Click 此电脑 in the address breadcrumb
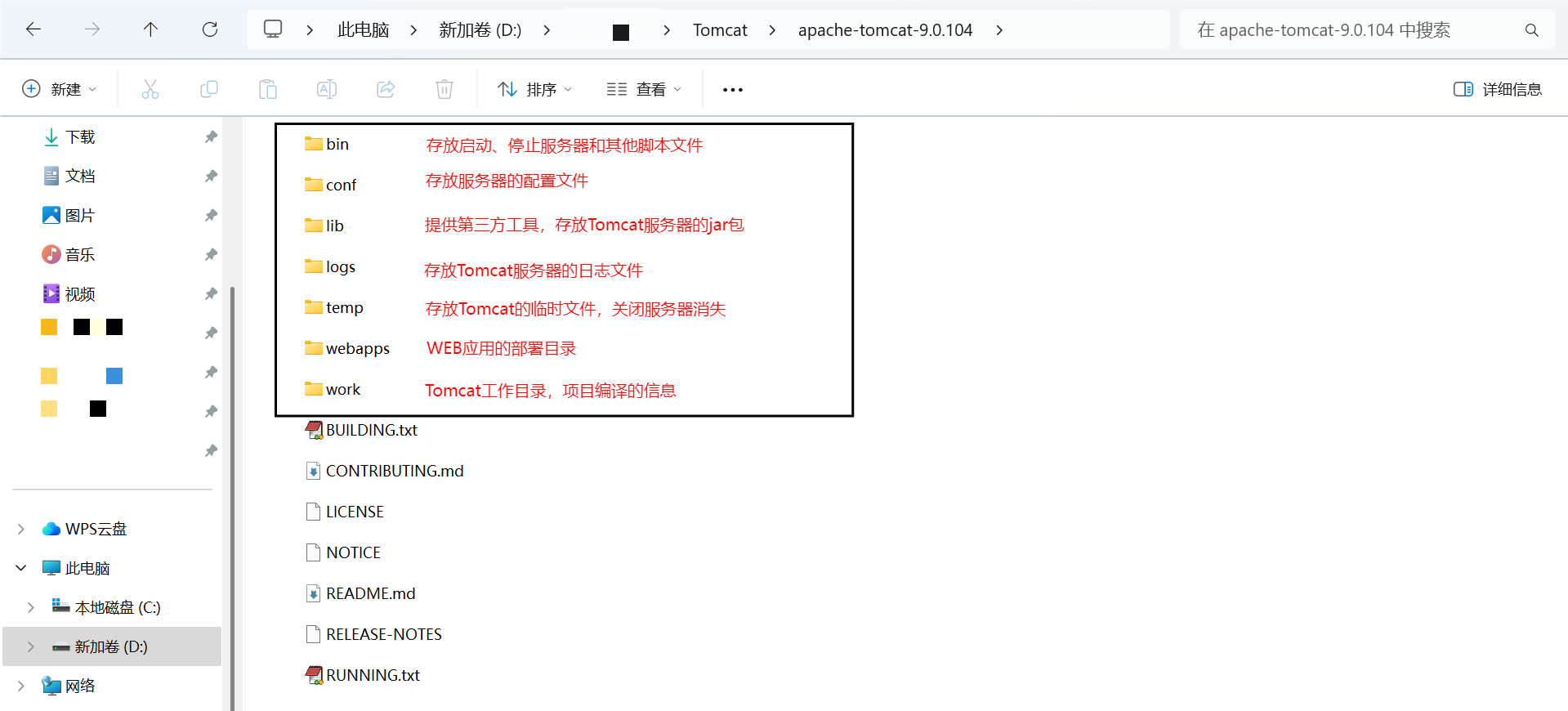This screenshot has height=711, width=1568. pyautogui.click(x=363, y=30)
